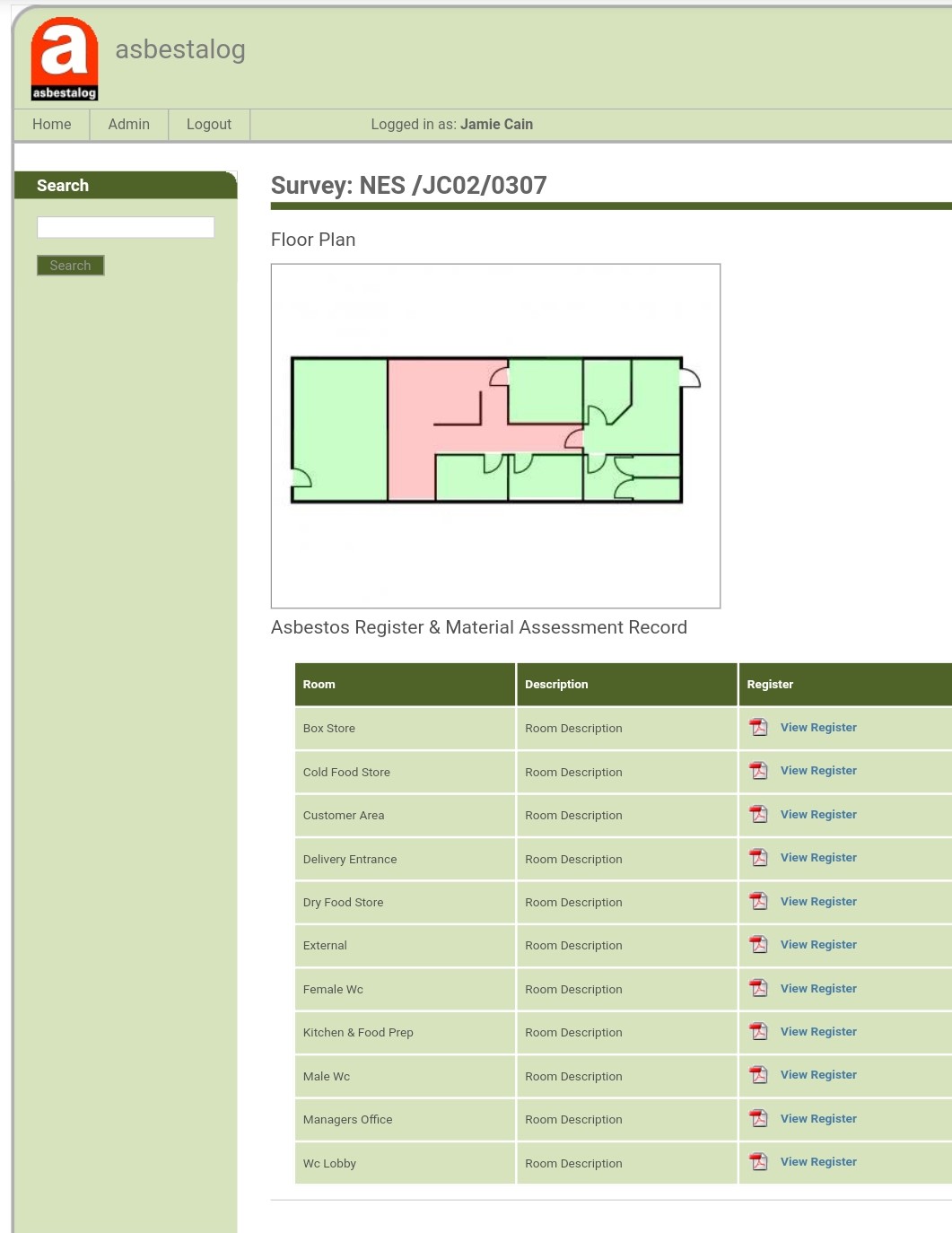This screenshot has height=1233, width=952.
Task: Click View Register link for Male Wc
Action: pyautogui.click(x=818, y=1075)
